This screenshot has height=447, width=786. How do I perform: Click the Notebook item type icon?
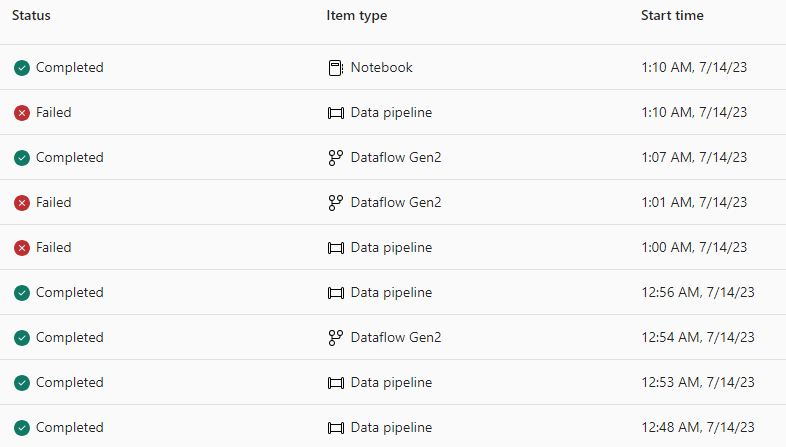point(335,68)
